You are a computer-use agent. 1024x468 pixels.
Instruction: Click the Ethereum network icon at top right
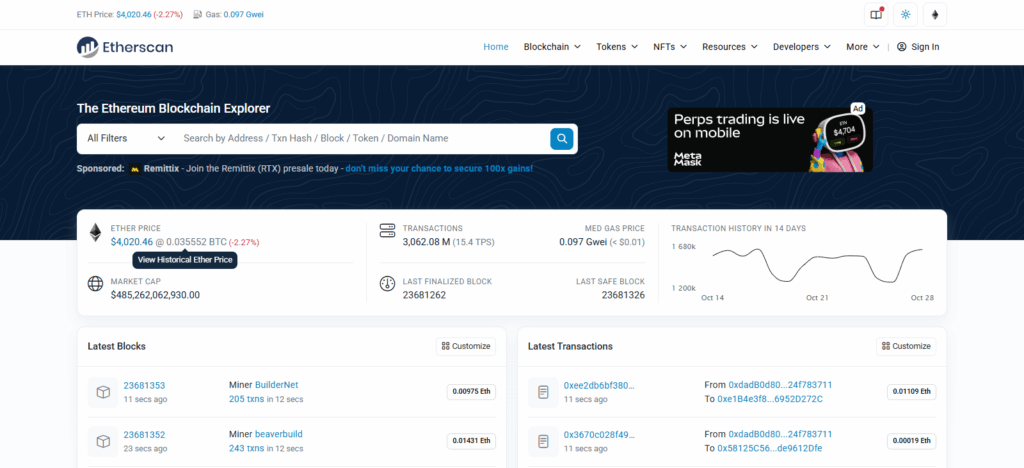936,15
